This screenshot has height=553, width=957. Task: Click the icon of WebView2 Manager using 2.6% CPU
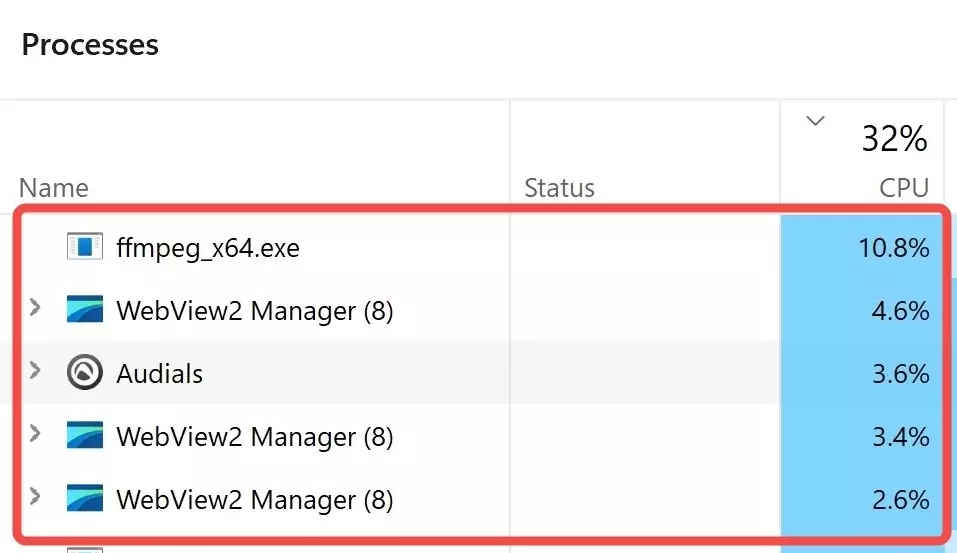pyautogui.click(x=84, y=497)
